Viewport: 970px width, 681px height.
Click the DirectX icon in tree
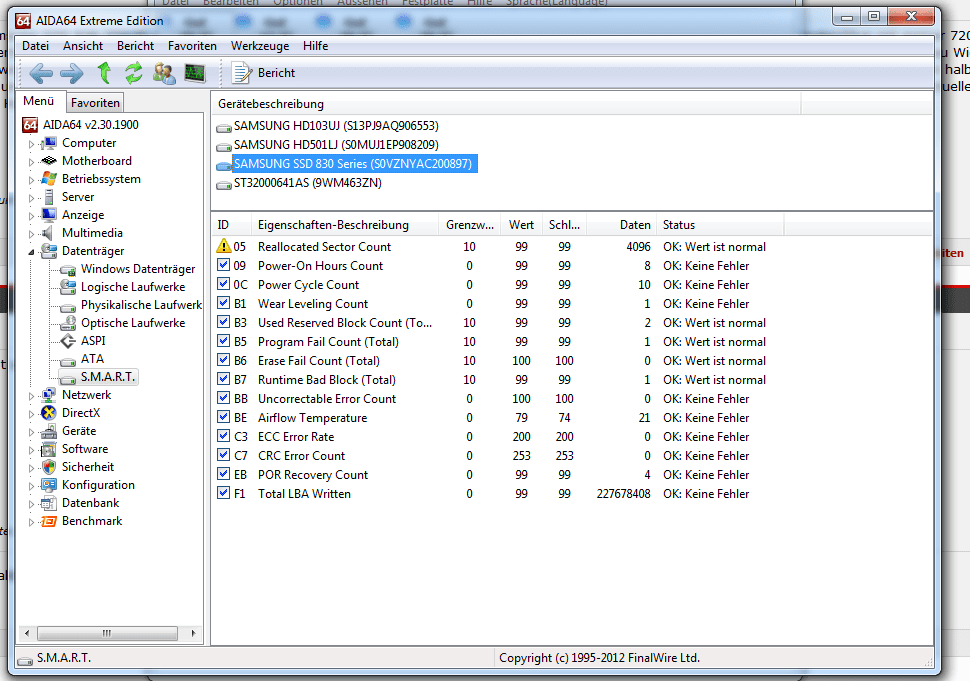(x=49, y=413)
